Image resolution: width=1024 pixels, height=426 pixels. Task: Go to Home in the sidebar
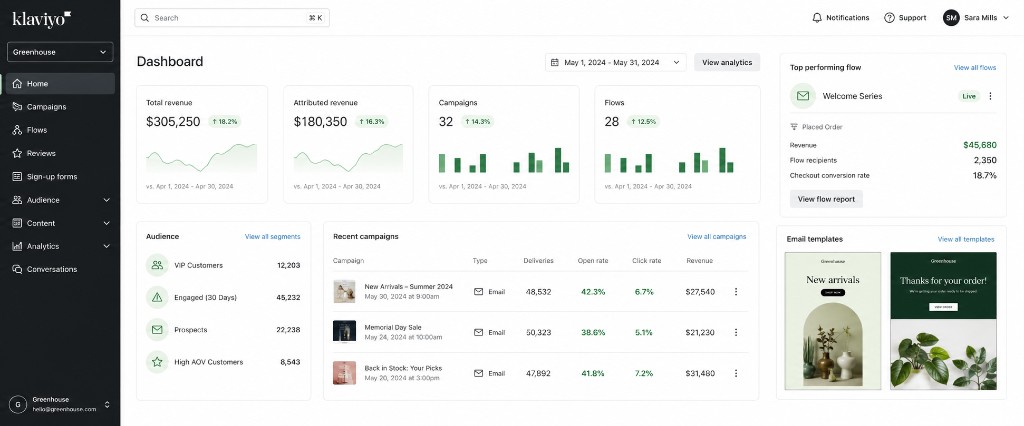coord(60,84)
